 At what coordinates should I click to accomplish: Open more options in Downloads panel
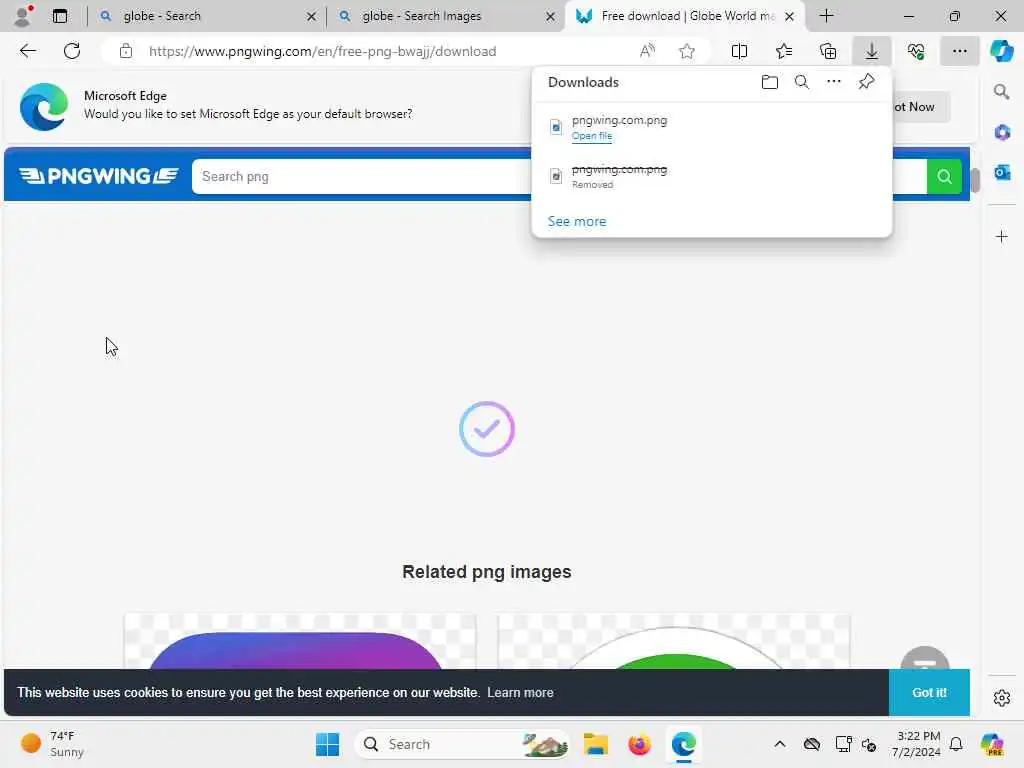click(834, 82)
